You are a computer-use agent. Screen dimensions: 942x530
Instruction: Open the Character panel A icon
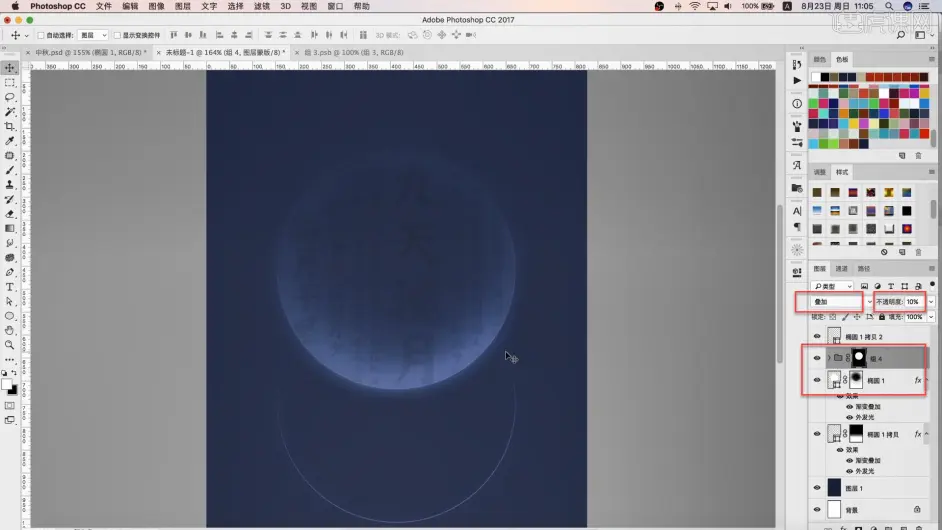pos(797,211)
